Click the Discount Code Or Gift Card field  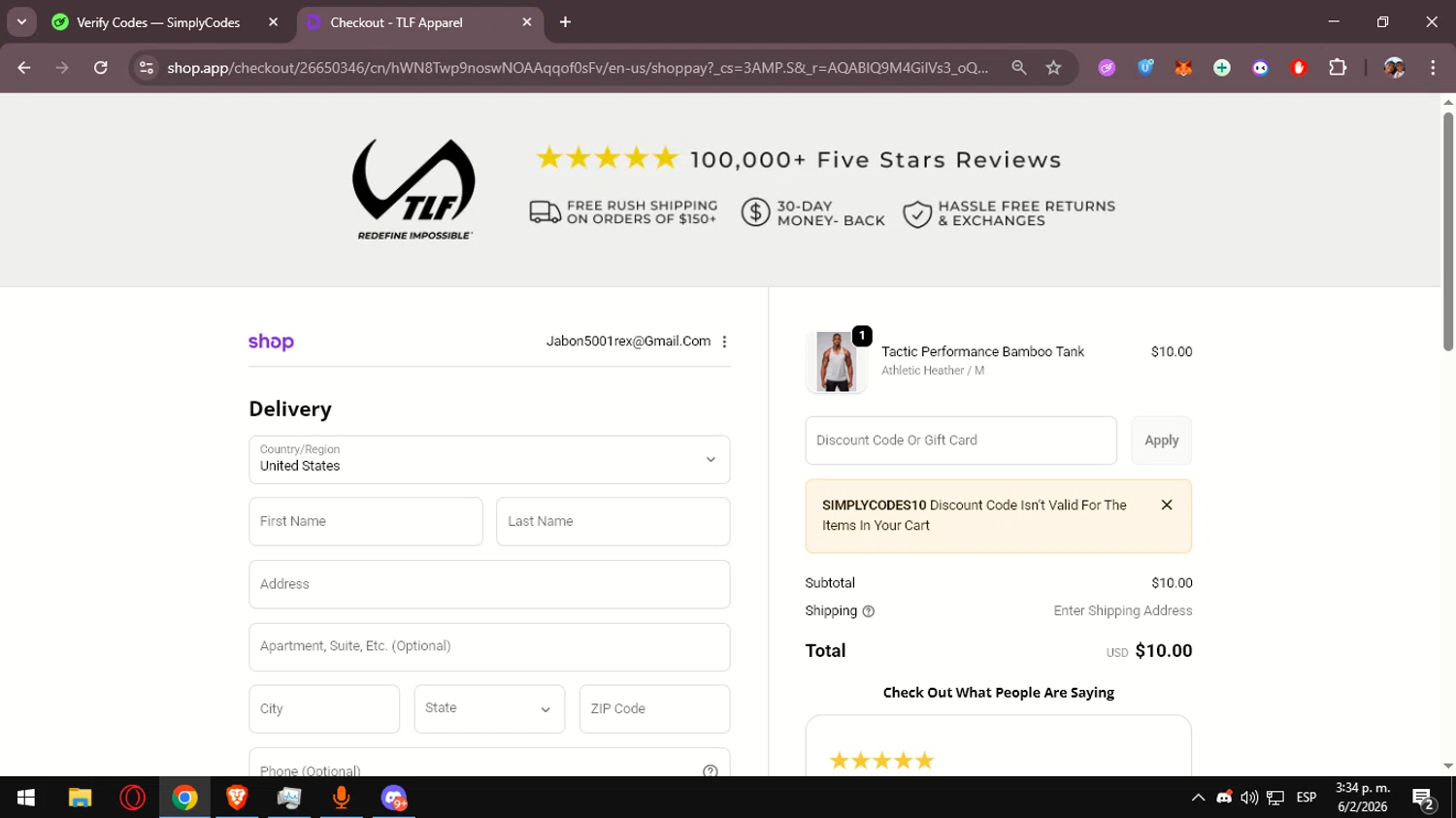(961, 441)
